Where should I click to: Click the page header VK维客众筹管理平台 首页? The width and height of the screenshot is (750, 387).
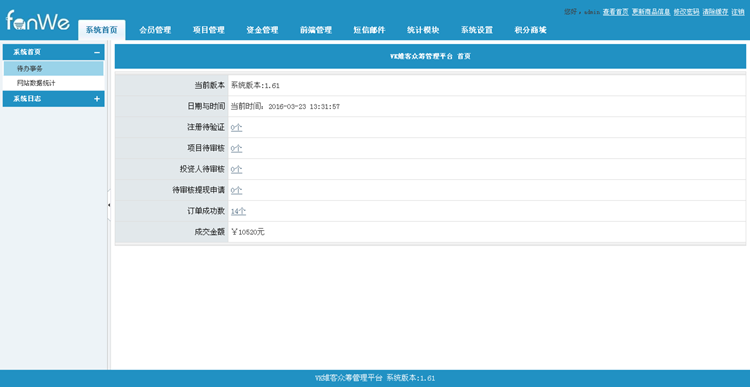[x=430, y=56]
